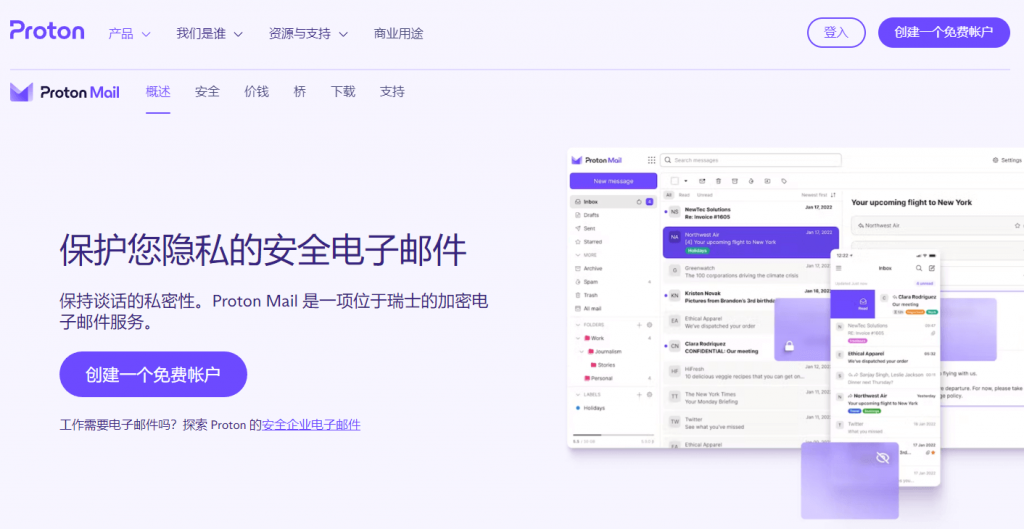Screen dimensions: 1024x529
Task: Click the archive box icon in the message toolbar
Action: 735,181
